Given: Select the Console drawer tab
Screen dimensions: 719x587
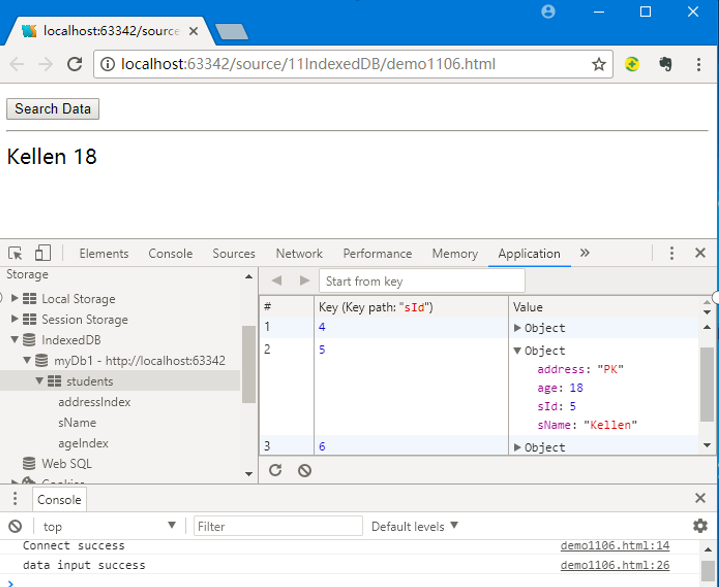Looking at the screenshot, I should 59,500.
